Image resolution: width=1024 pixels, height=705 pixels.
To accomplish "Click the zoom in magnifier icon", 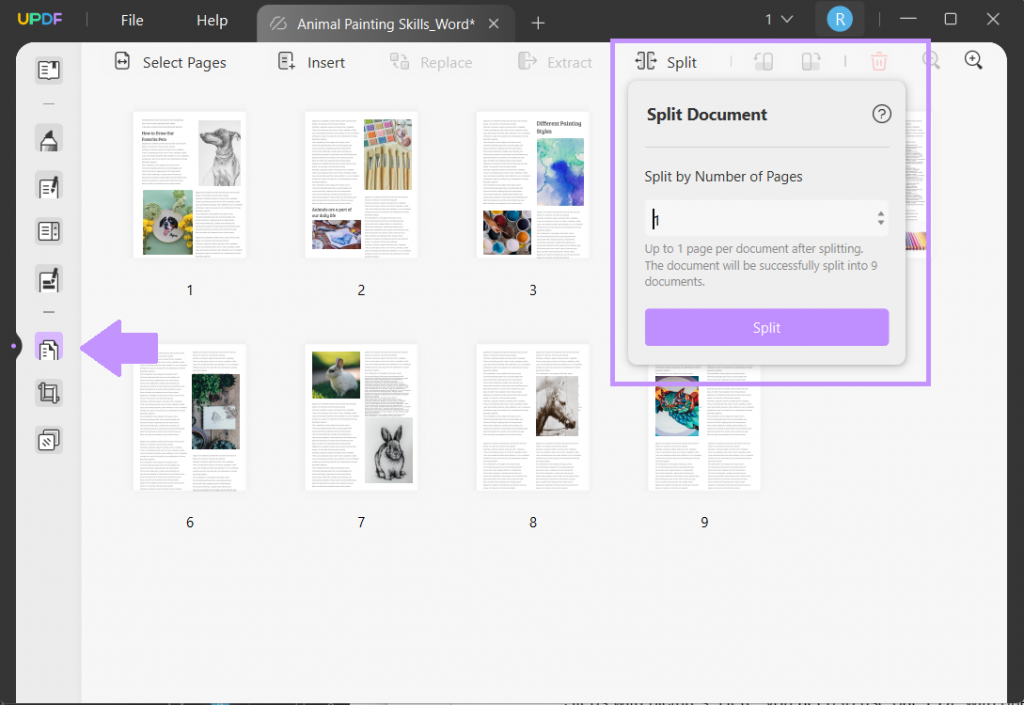I will pos(973,60).
